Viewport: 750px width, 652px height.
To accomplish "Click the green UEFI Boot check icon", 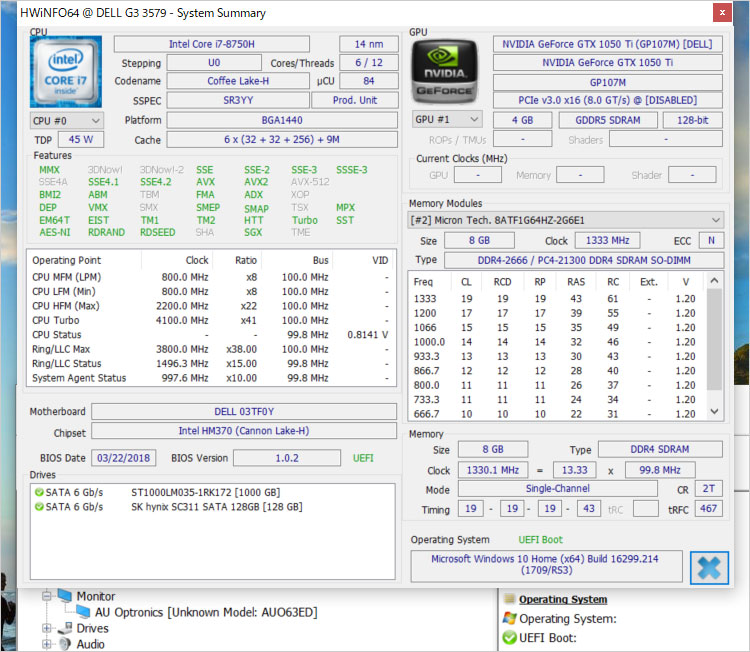I will tap(510, 637).
